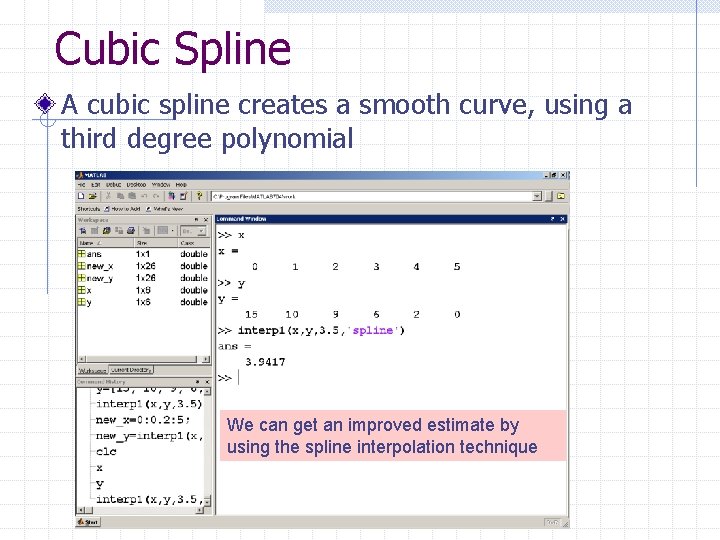Click the Workspace horizontal scrollbar

(144, 359)
